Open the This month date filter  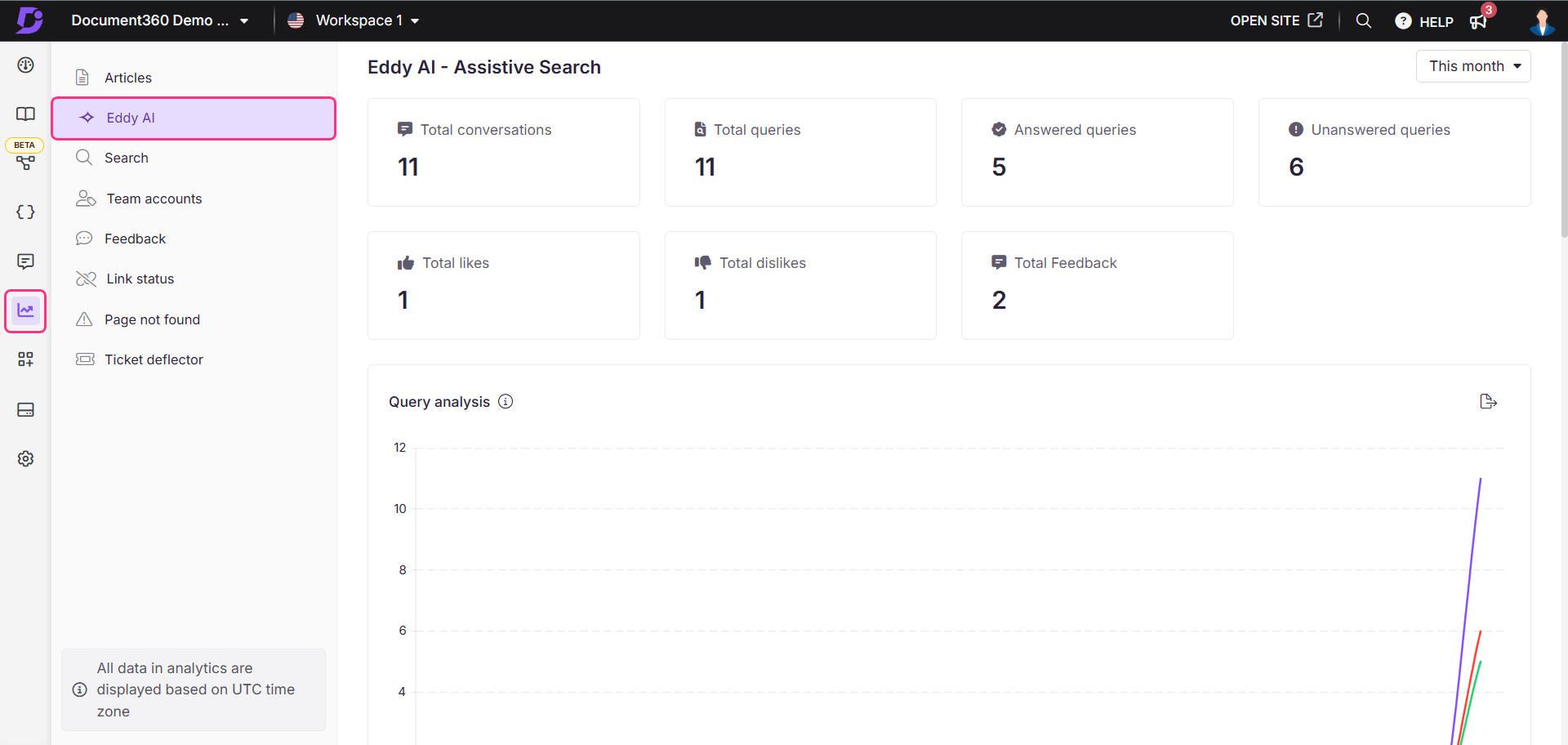(x=1473, y=66)
